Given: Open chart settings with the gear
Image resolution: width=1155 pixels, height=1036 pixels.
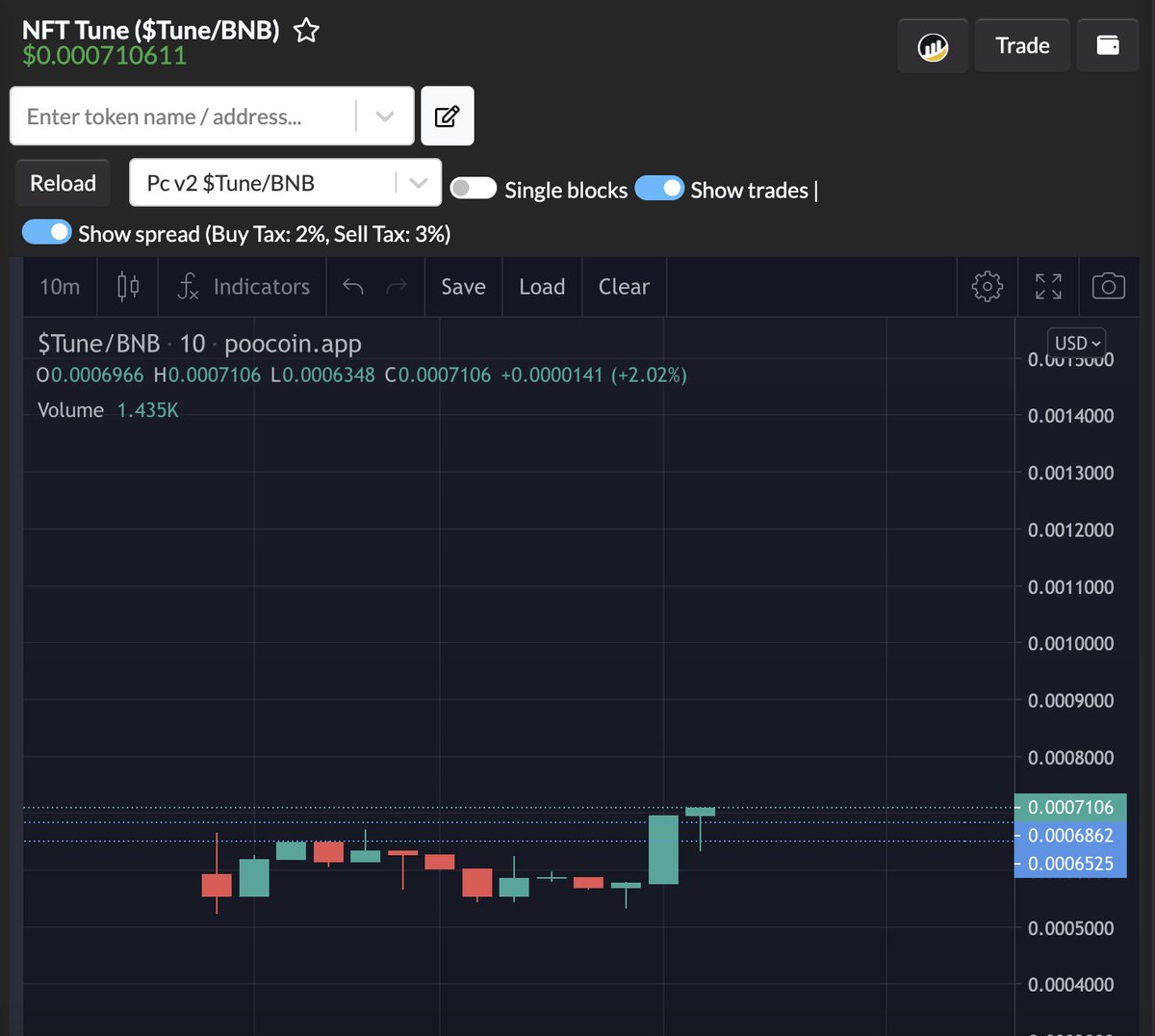Looking at the screenshot, I should [x=987, y=285].
